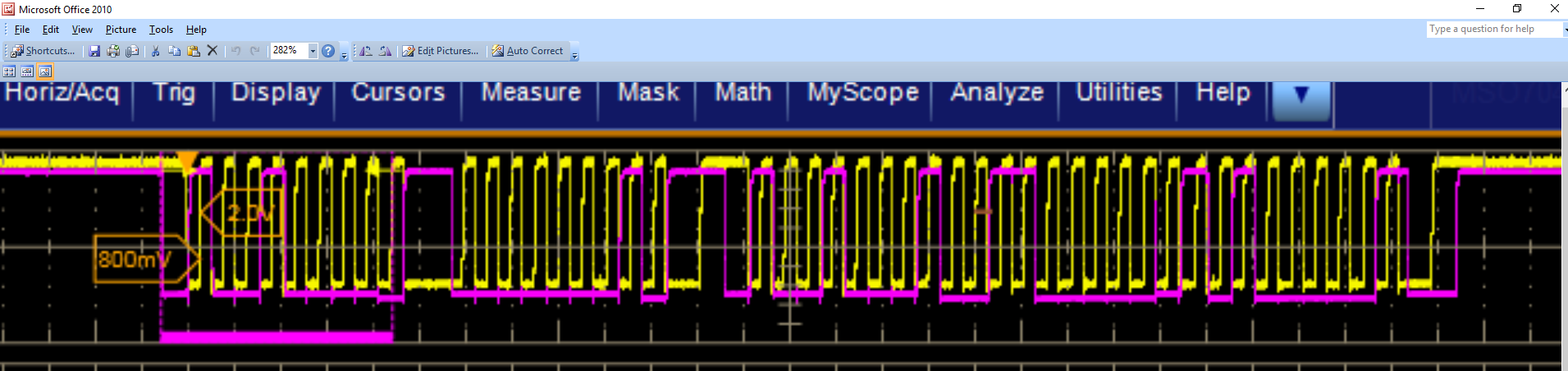Send picture as email attachment icon
This screenshot has width=1568, height=371.
click(132, 51)
